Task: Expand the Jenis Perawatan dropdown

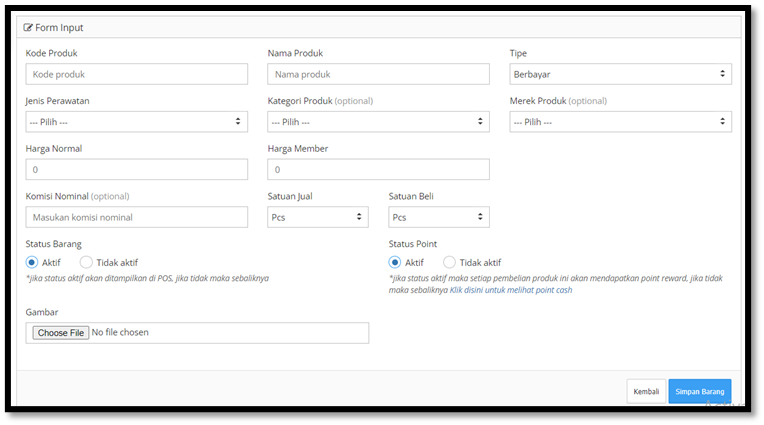Action: [x=136, y=121]
